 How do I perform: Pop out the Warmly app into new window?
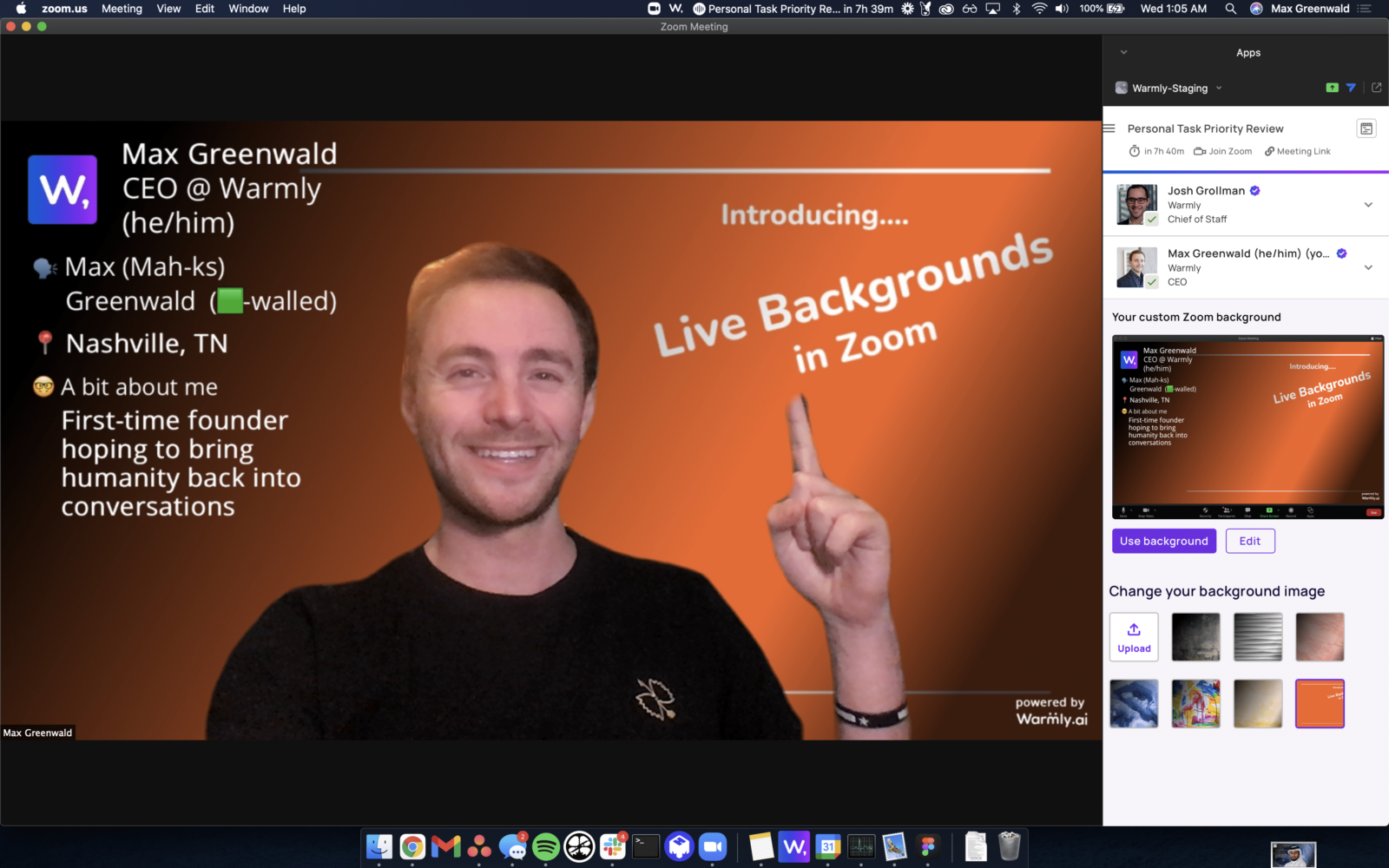(x=1376, y=88)
